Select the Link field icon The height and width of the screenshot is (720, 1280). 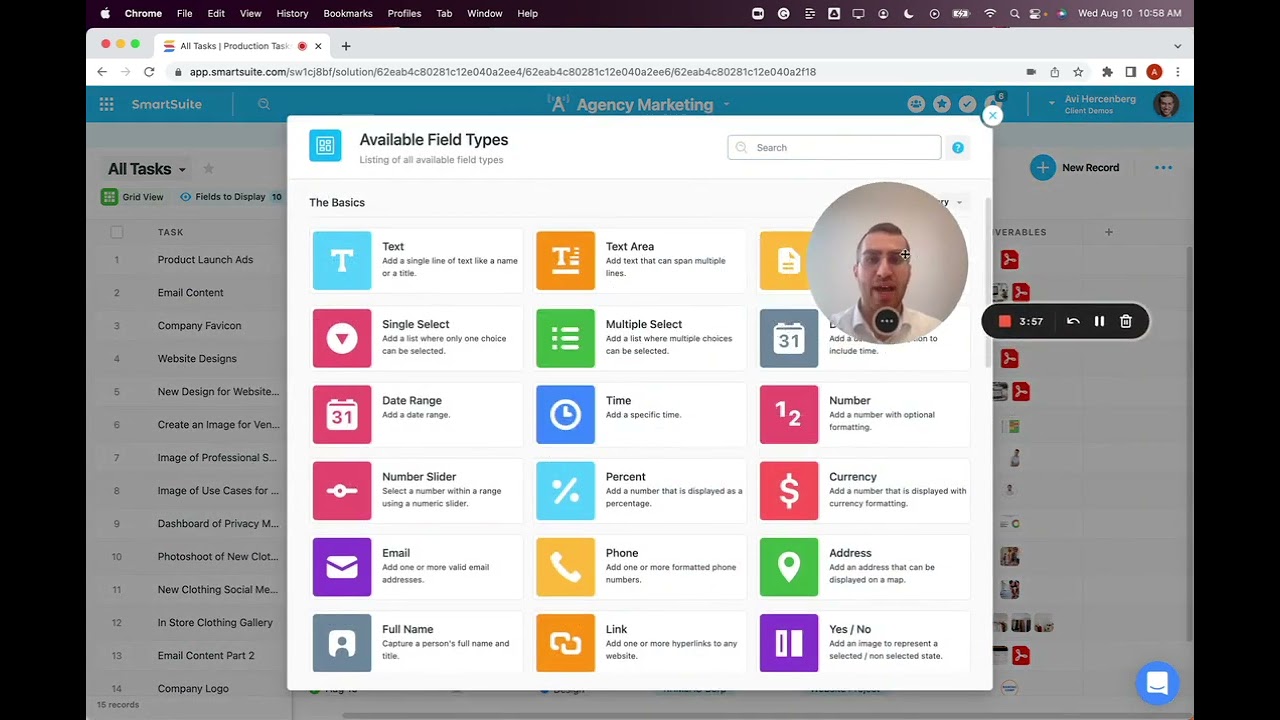565,643
